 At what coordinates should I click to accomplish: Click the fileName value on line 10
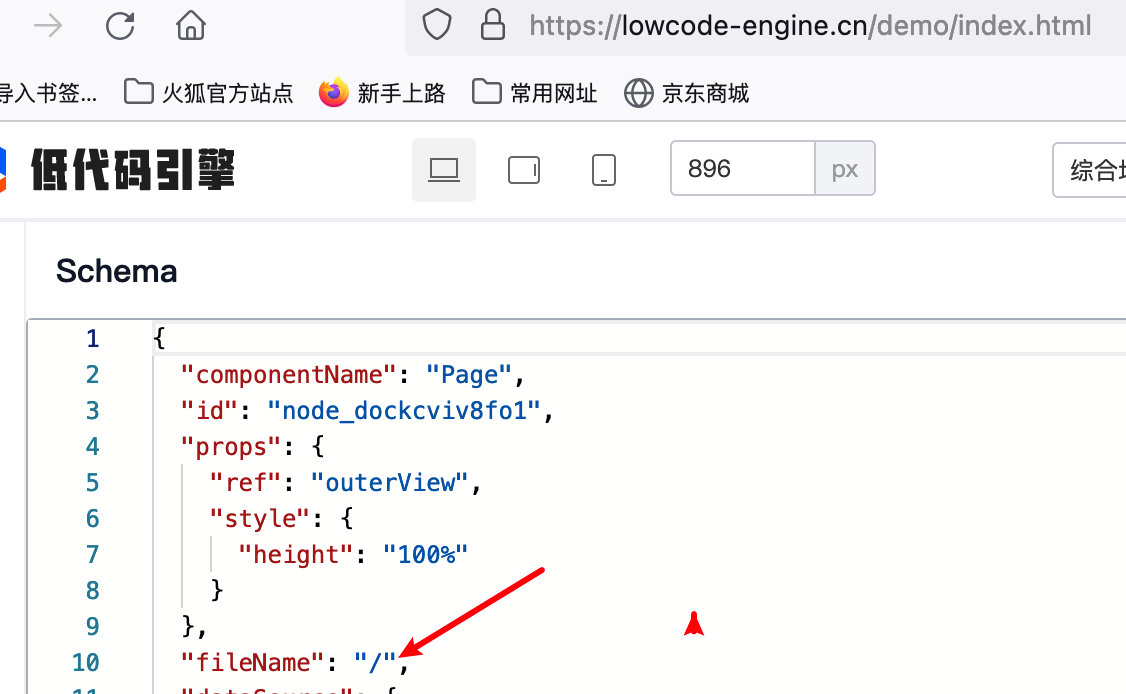pos(376,662)
